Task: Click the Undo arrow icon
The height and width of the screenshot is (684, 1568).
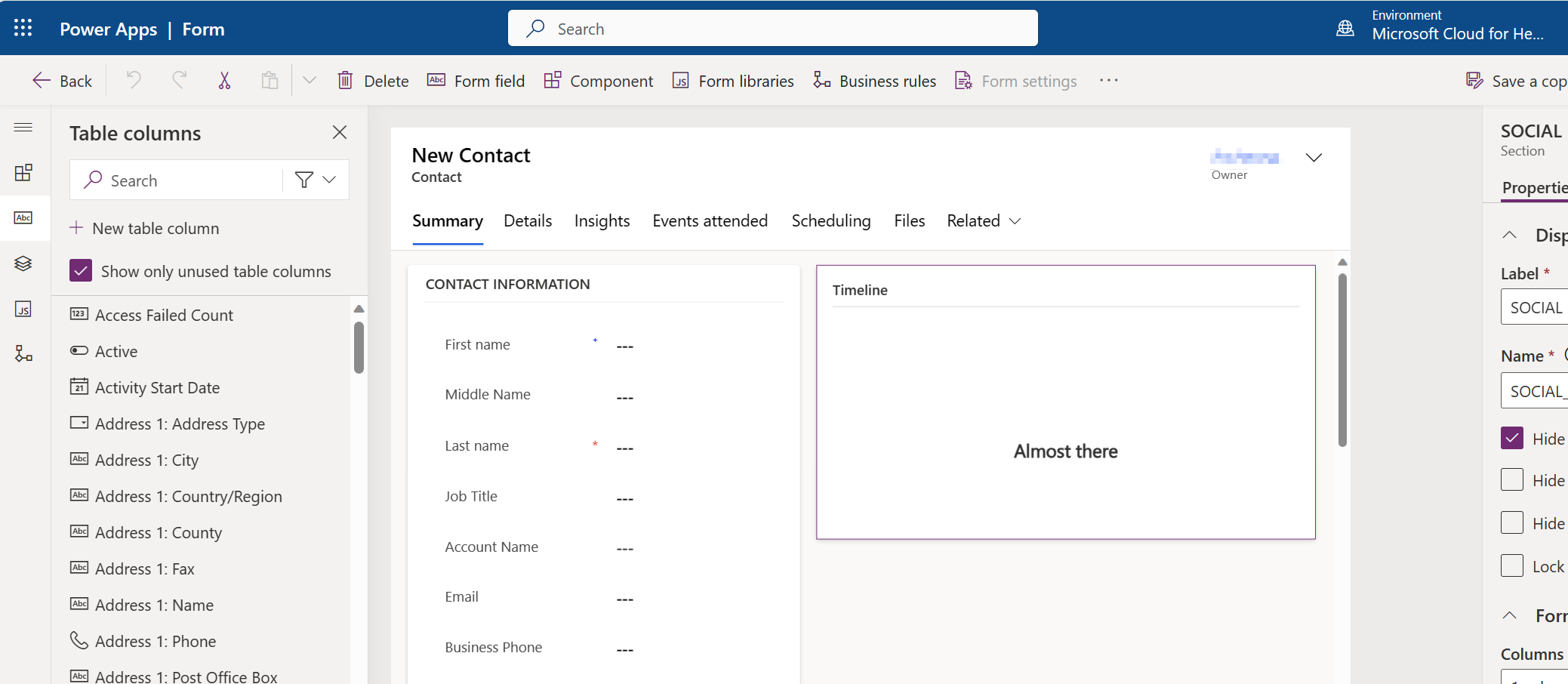Action: coord(134,80)
